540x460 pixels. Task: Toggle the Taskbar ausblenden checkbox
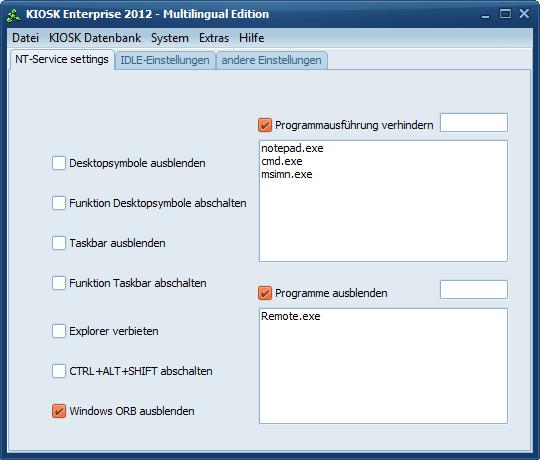[x=59, y=243]
